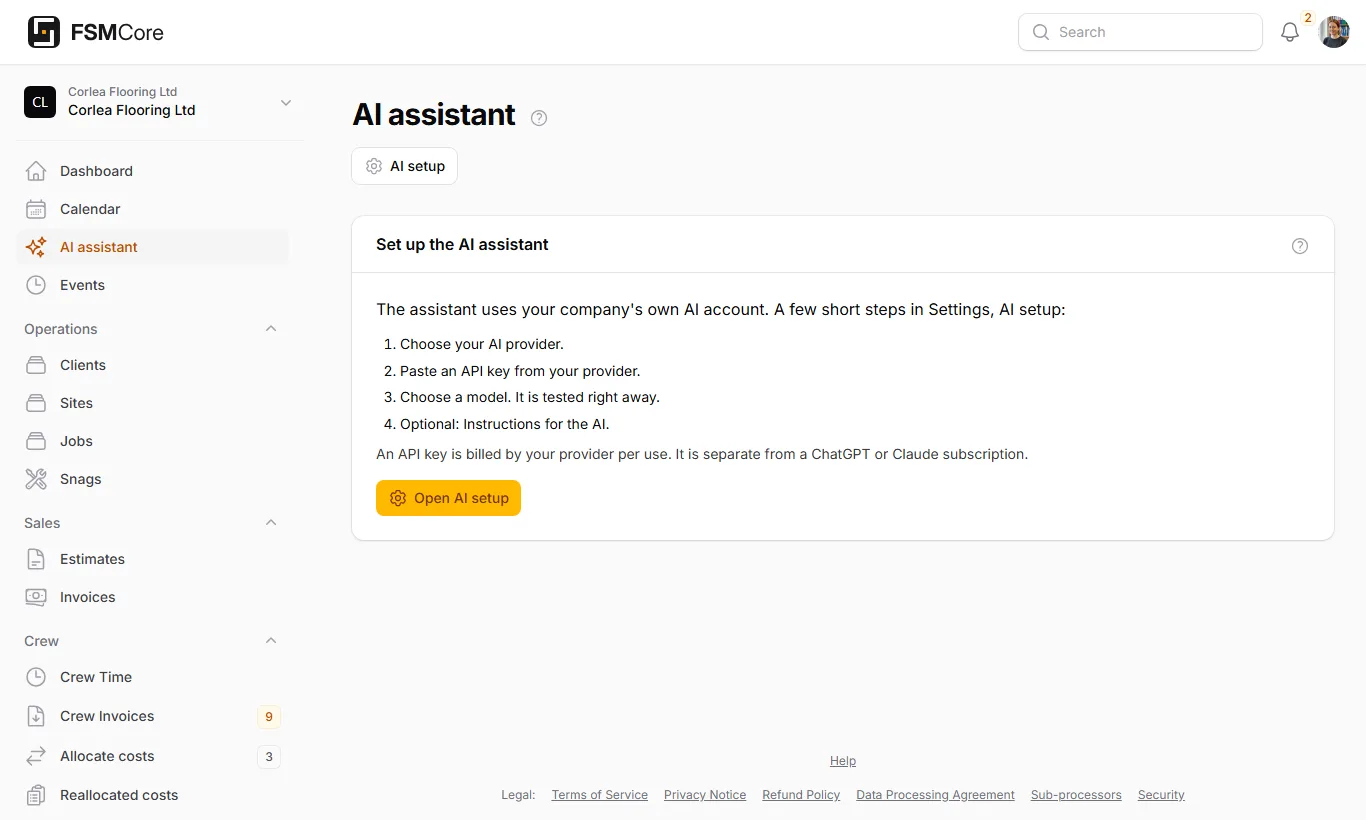Viewport: 1366px width, 820px height.
Task: Click the Dashboard home icon
Action: pos(36,171)
